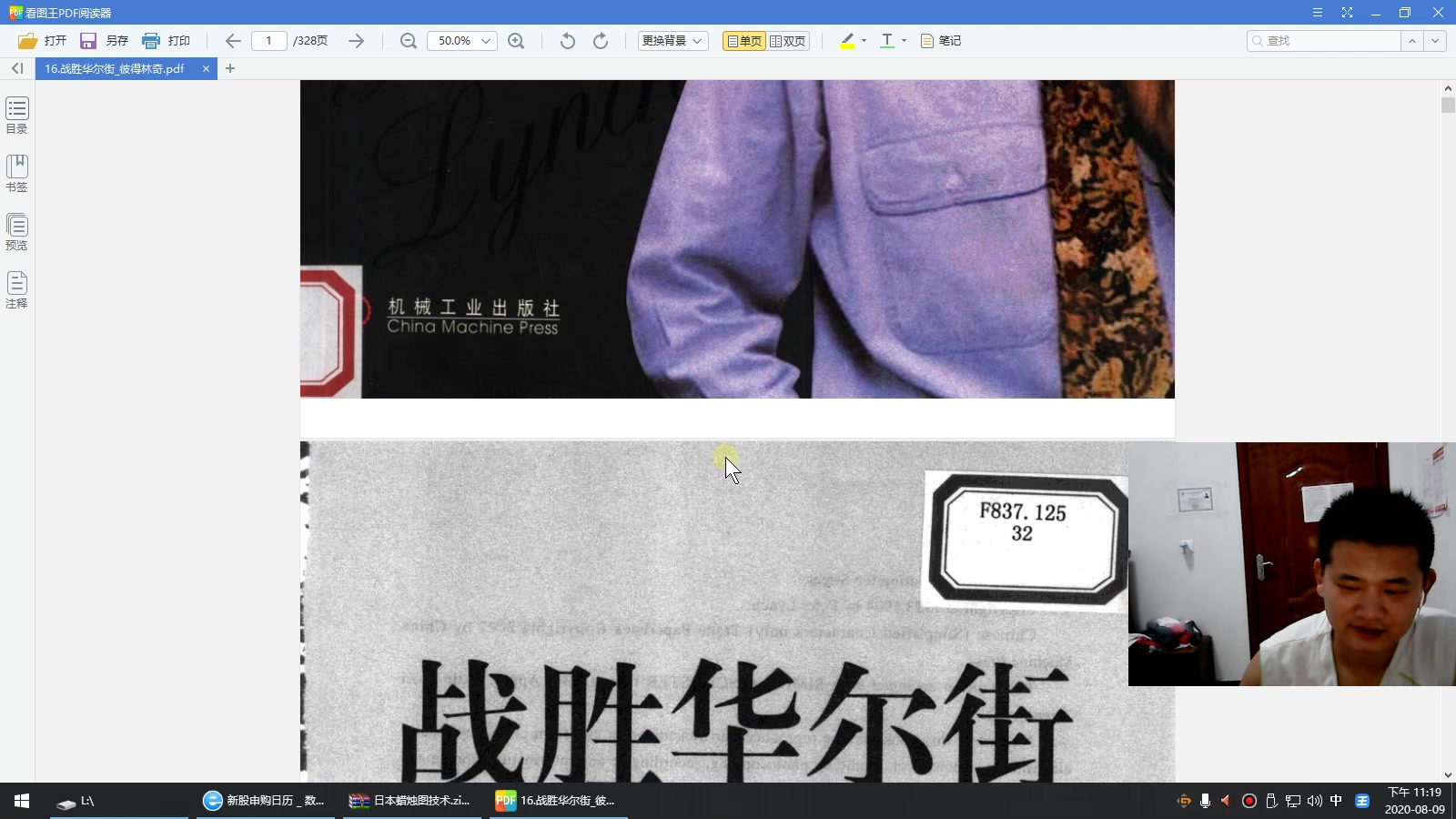Open the 预览 thumbnail preview panel

[x=17, y=232]
